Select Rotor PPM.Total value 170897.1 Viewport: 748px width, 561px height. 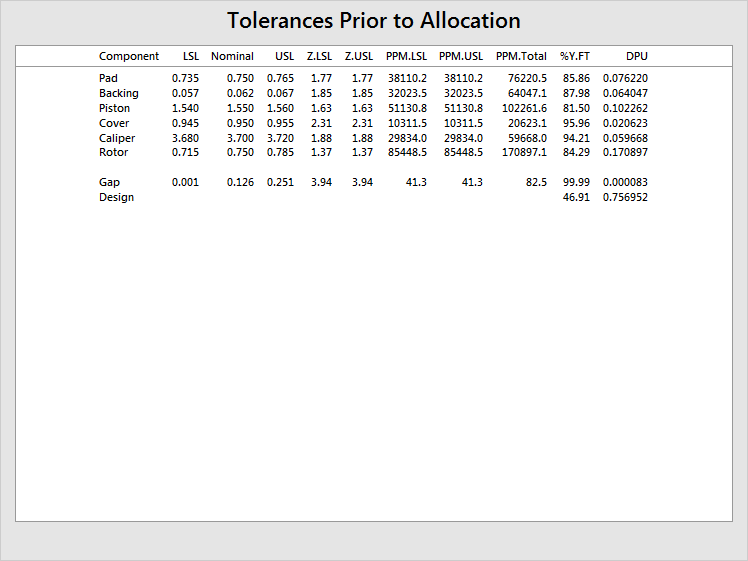tap(524, 153)
